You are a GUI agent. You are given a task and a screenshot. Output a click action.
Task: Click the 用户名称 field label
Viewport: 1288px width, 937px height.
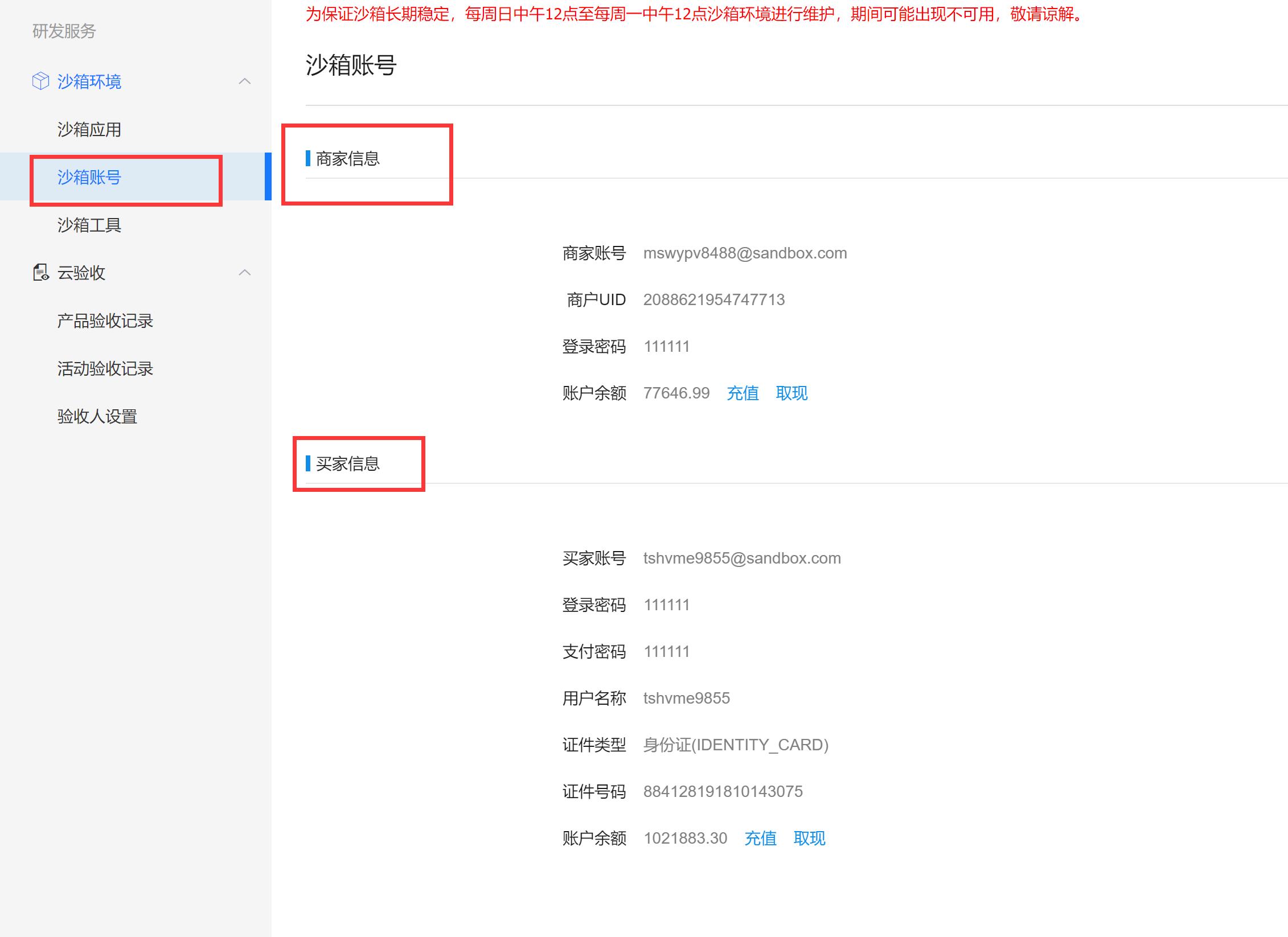tap(594, 698)
